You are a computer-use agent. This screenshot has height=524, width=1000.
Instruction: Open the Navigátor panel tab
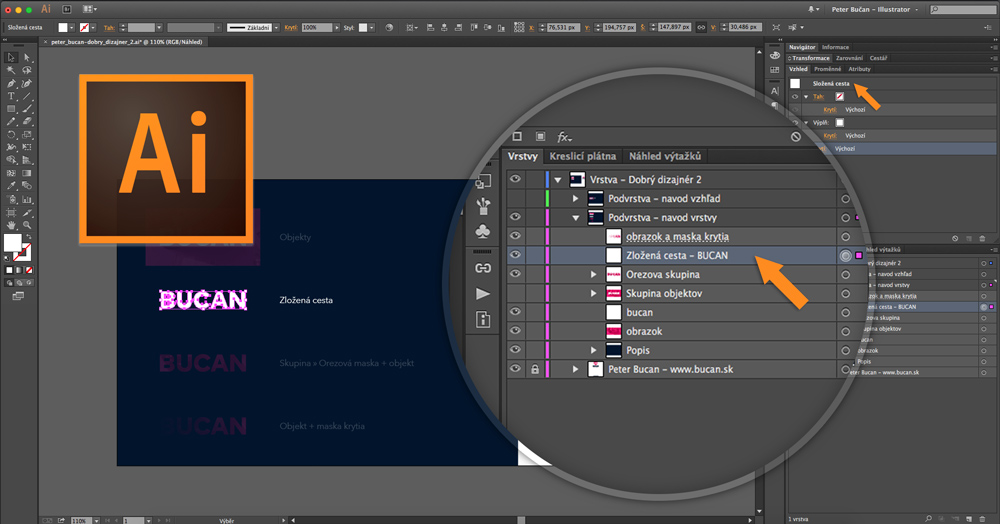tap(802, 47)
